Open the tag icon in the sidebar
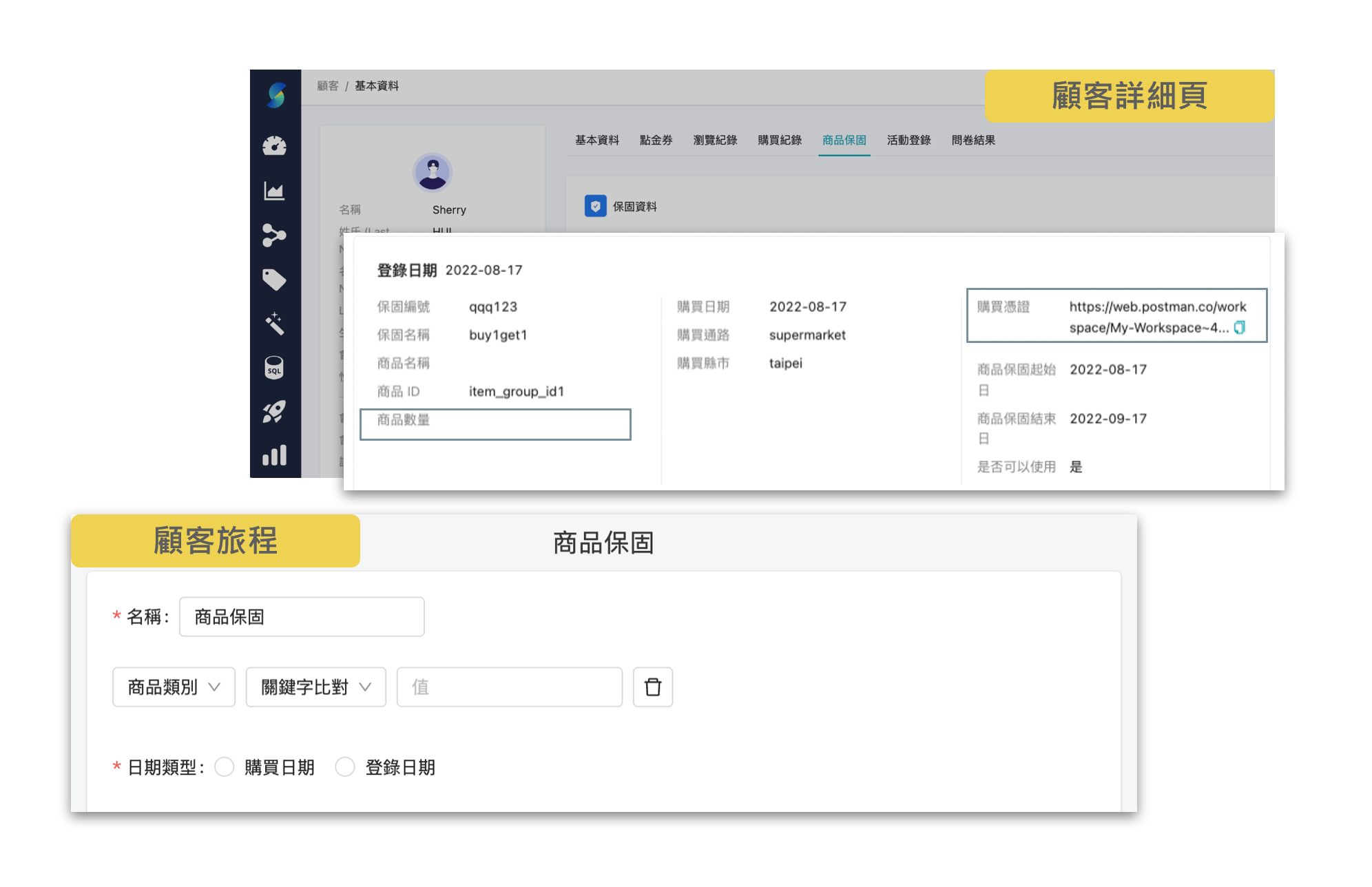The height and width of the screenshot is (887, 1372). [x=275, y=279]
